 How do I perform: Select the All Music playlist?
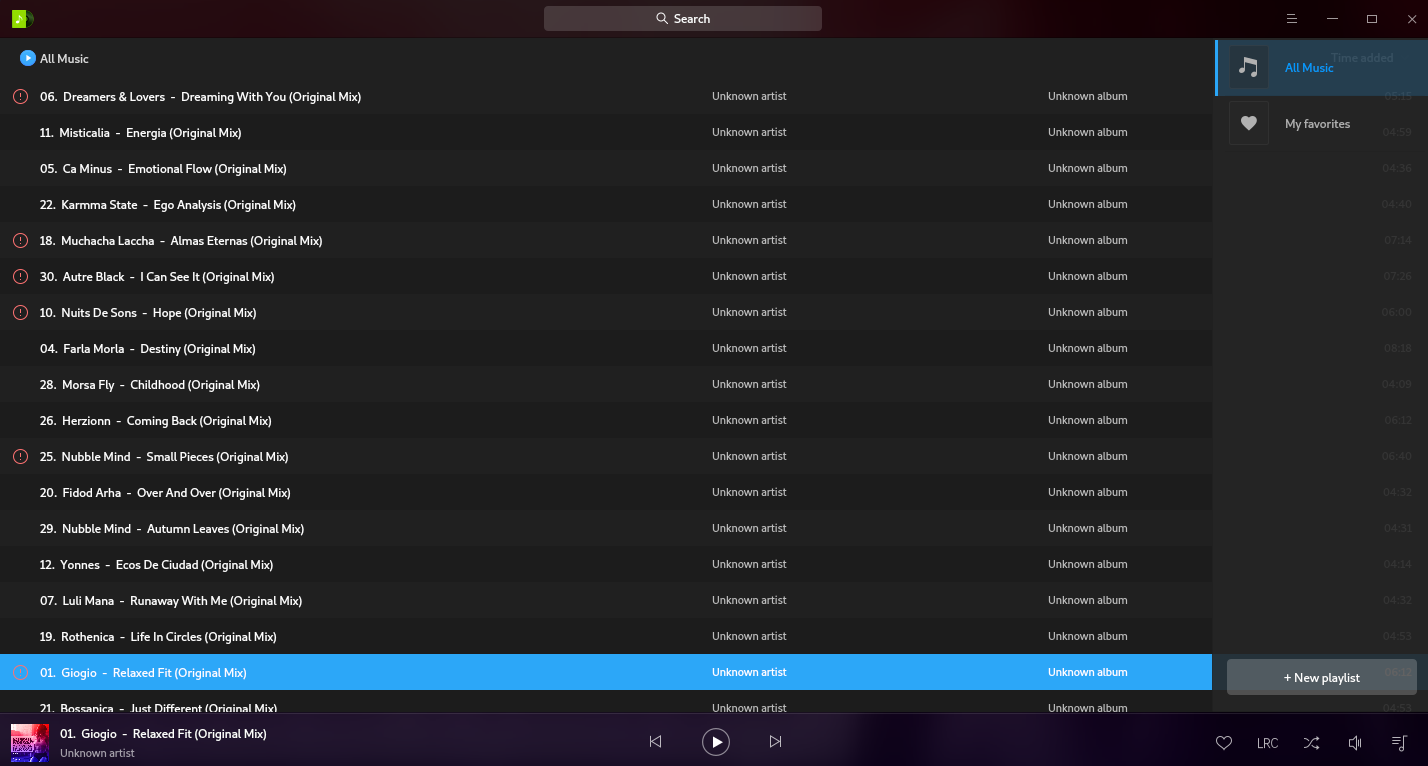(1308, 68)
